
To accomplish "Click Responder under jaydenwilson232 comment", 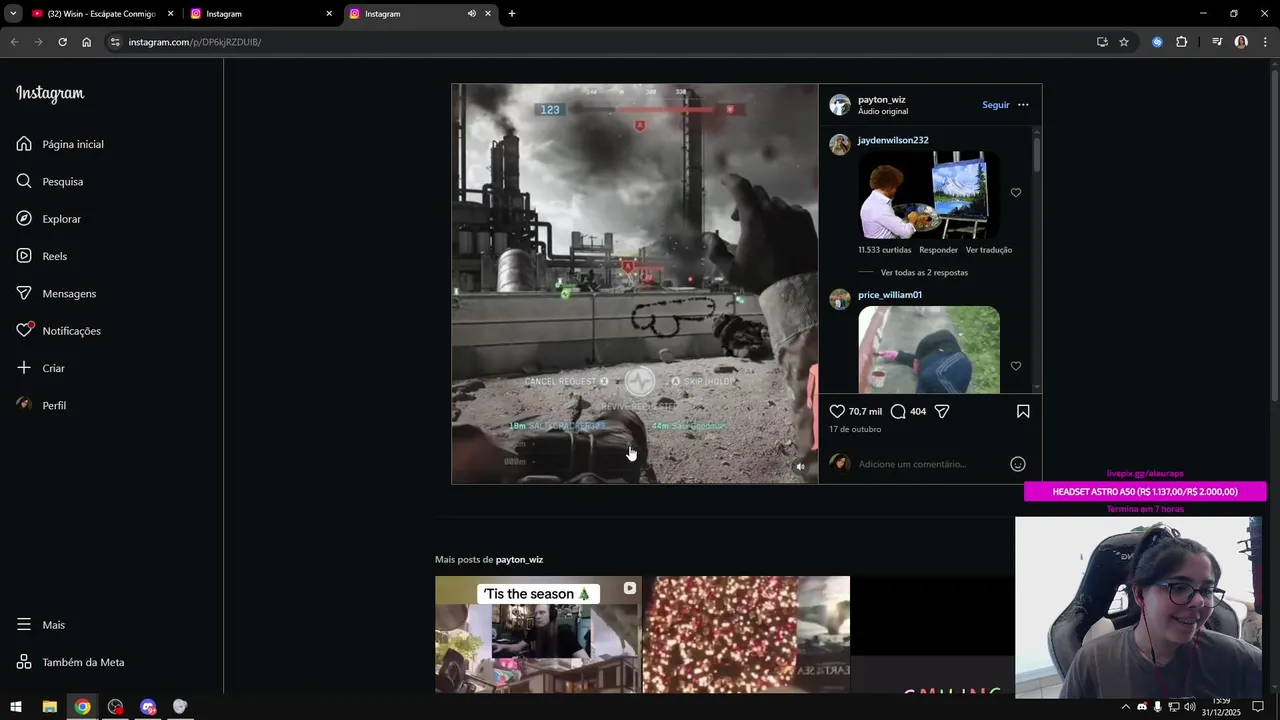I will (938, 250).
